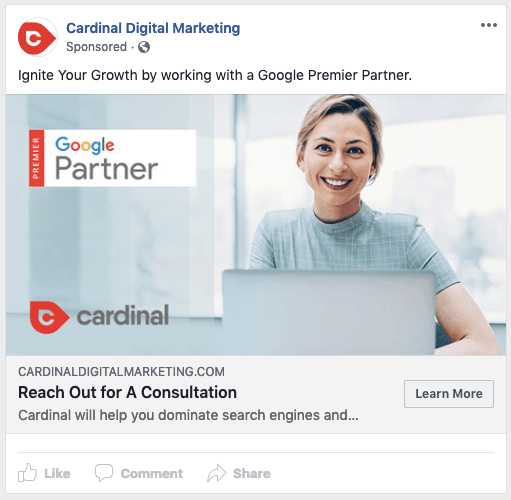511x500 pixels.
Task: Click the cardinal wordmark in ad image
Action: click(x=123, y=315)
